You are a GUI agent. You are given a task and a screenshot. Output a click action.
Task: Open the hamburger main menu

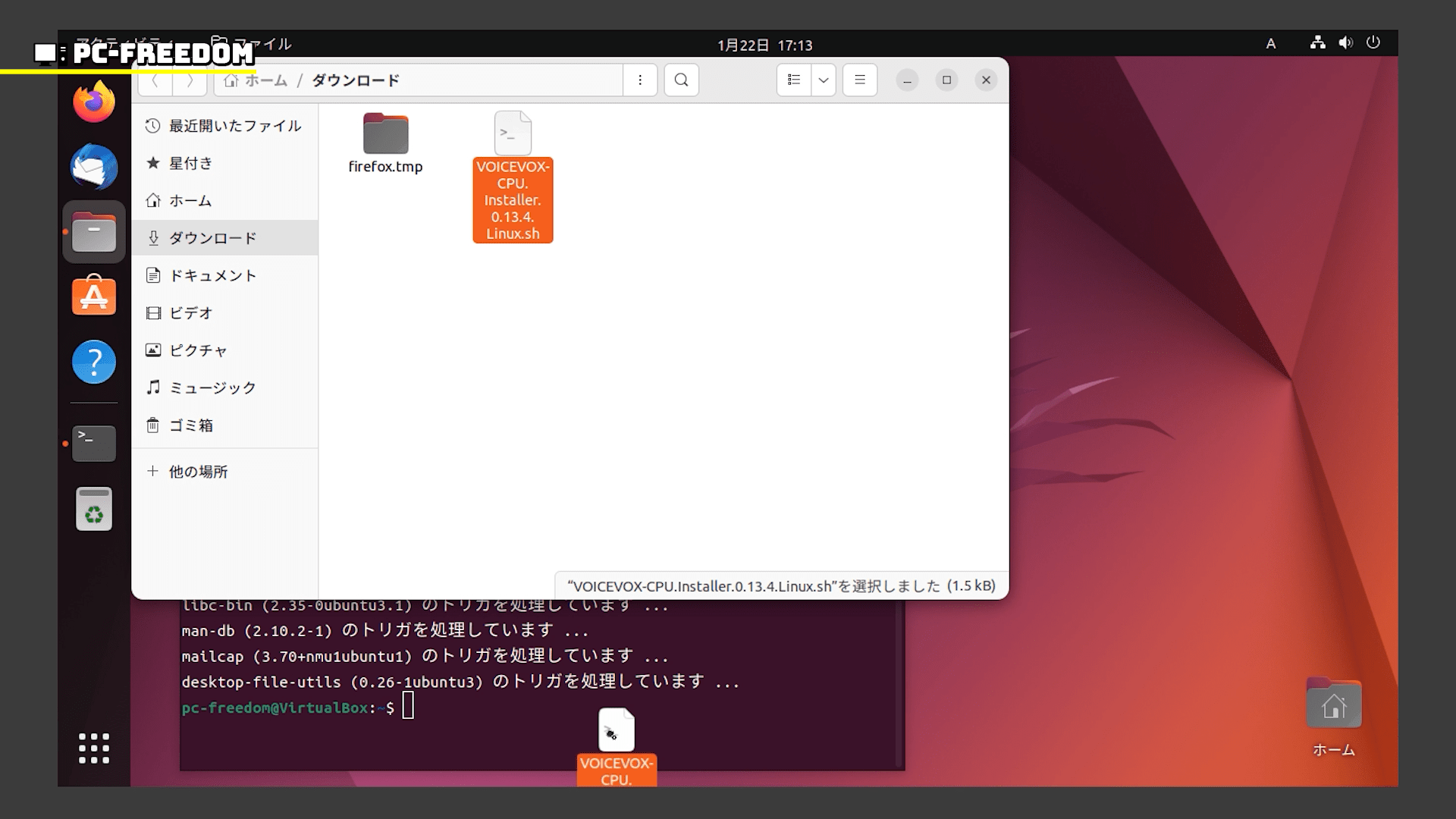tap(859, 80)
